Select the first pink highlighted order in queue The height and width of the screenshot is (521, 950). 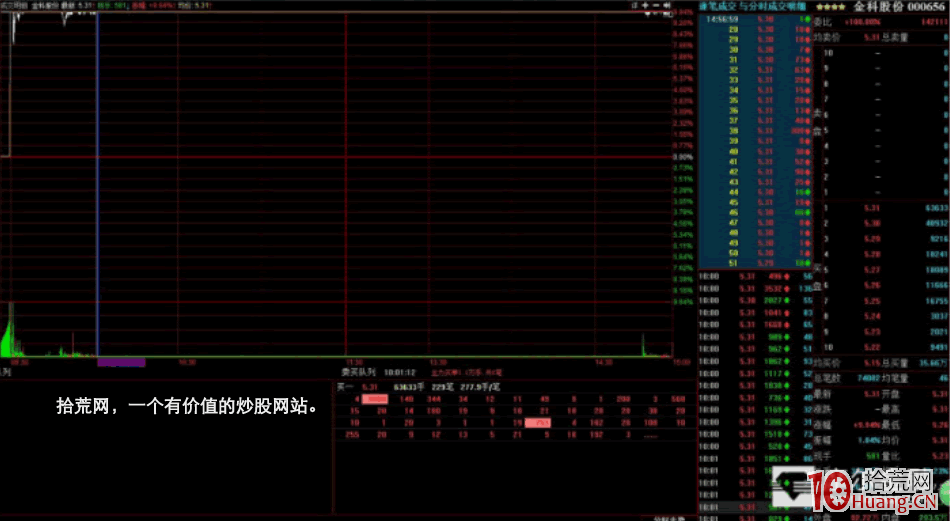pos(374,399)
